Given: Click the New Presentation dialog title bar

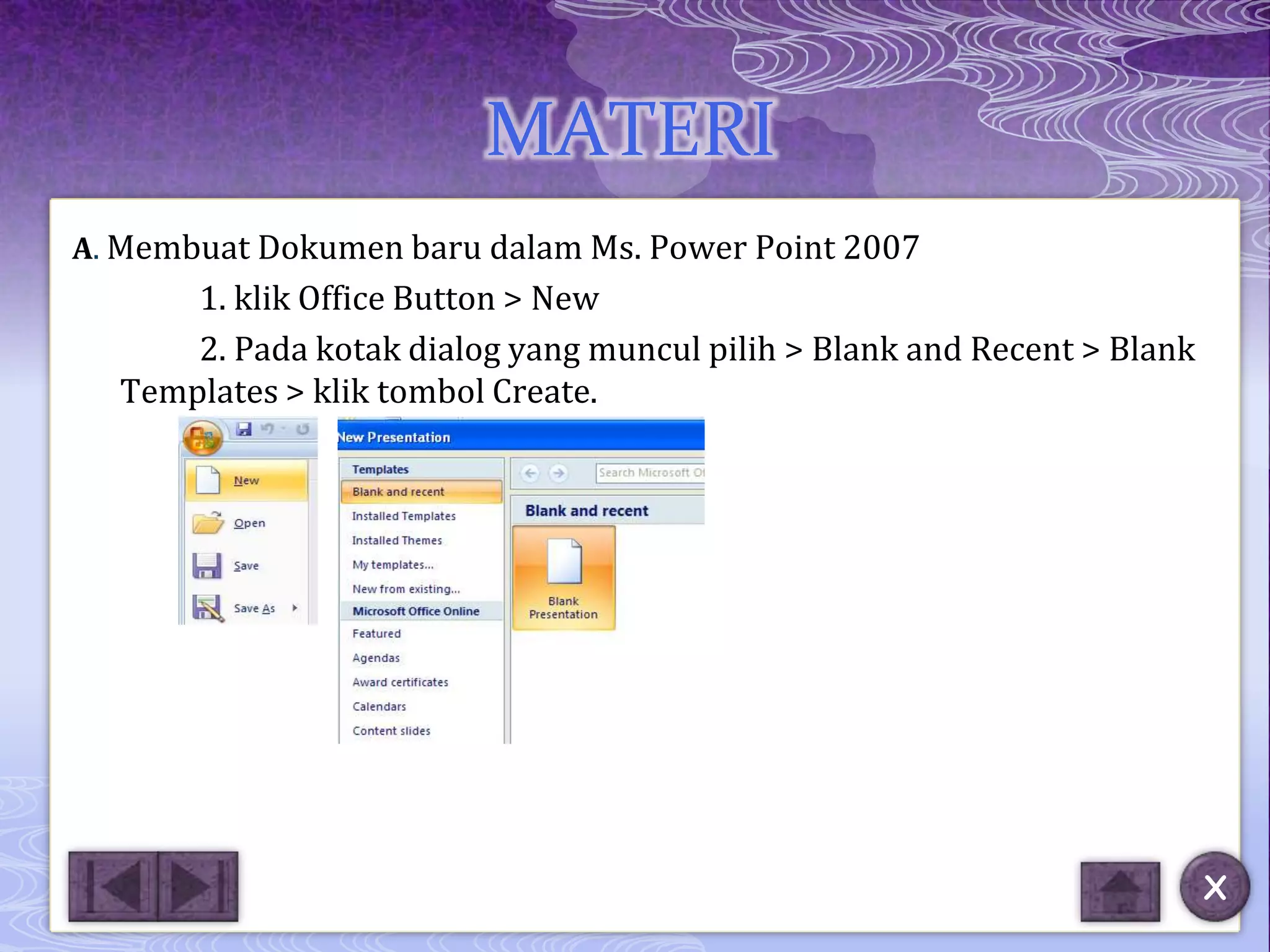Looking at the screenshot, I should (521, 437).
